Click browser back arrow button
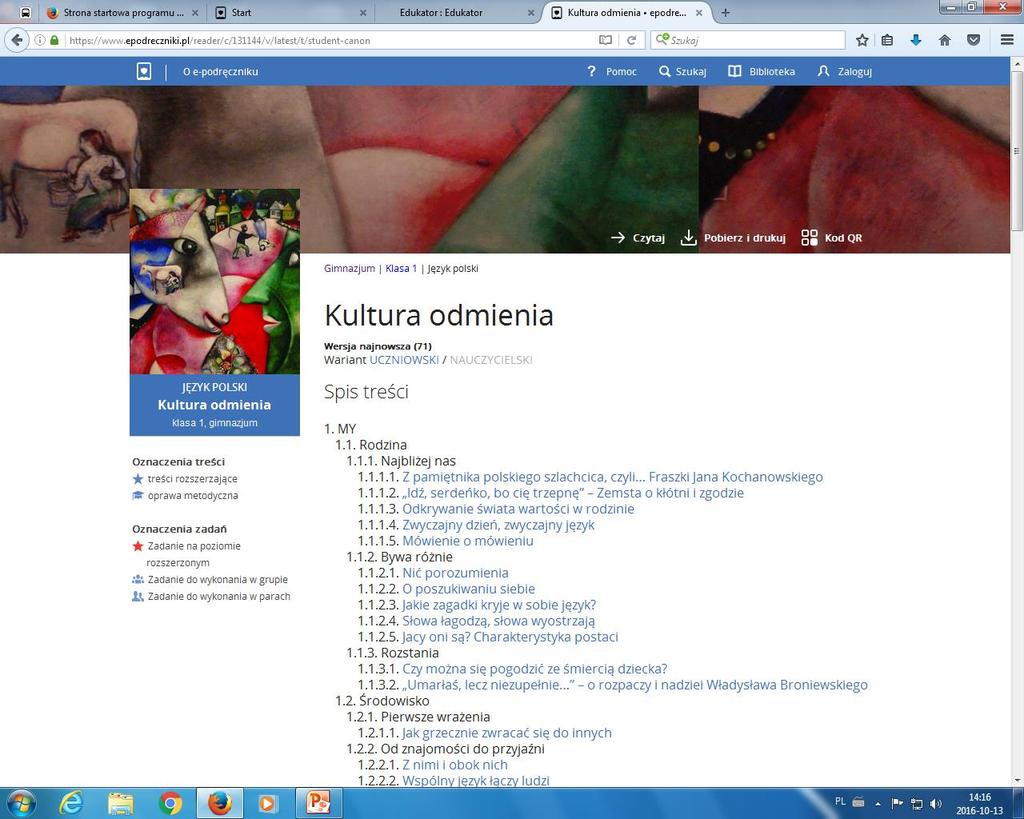The height and width of the screenshot is (819, 1024). (16, 40)
